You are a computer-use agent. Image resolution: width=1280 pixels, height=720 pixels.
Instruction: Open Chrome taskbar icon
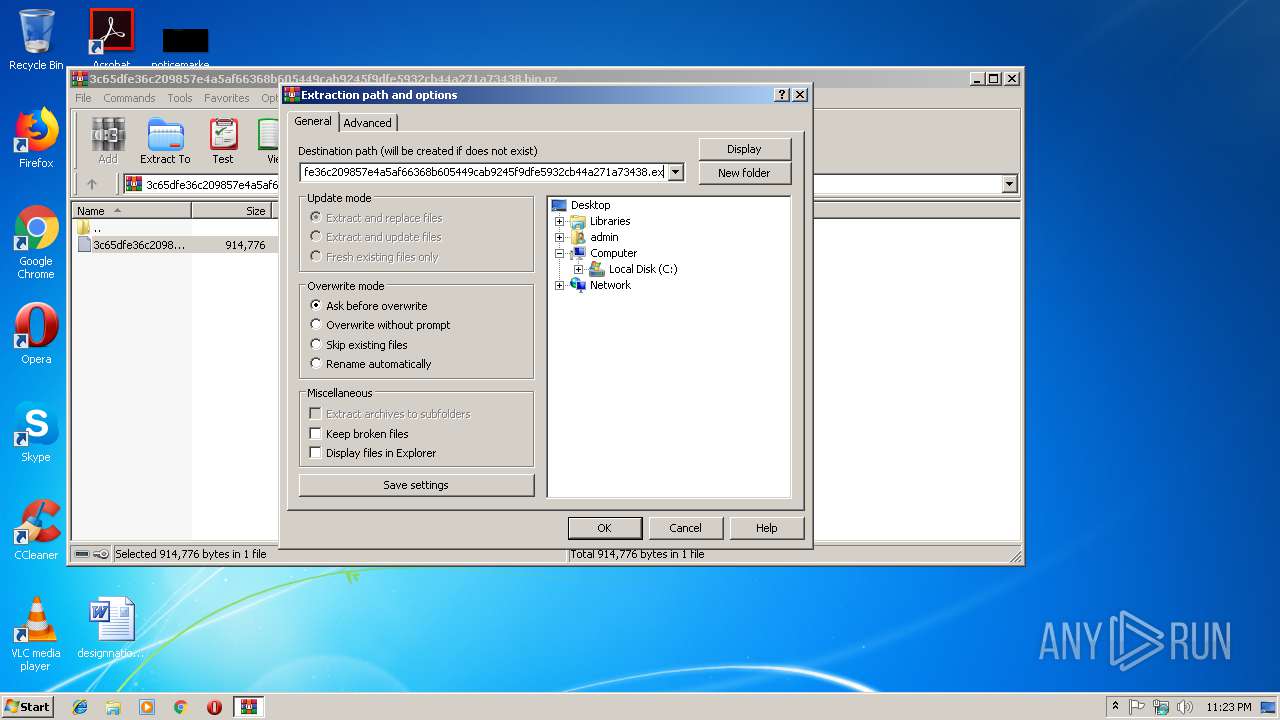181,707
